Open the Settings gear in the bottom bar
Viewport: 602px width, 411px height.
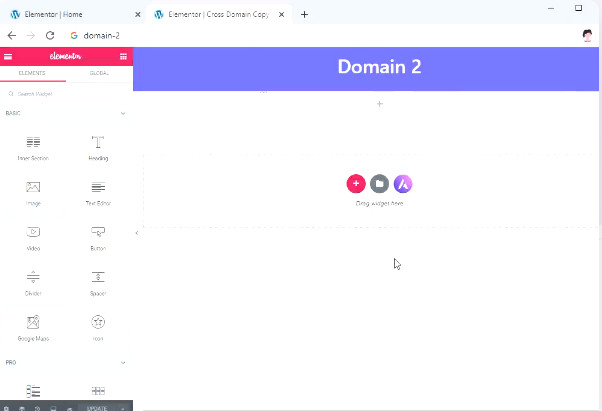coord(6,408)
